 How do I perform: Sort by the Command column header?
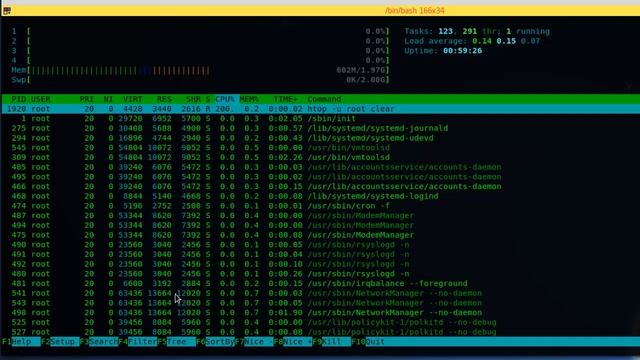click(x=324, y=99)
